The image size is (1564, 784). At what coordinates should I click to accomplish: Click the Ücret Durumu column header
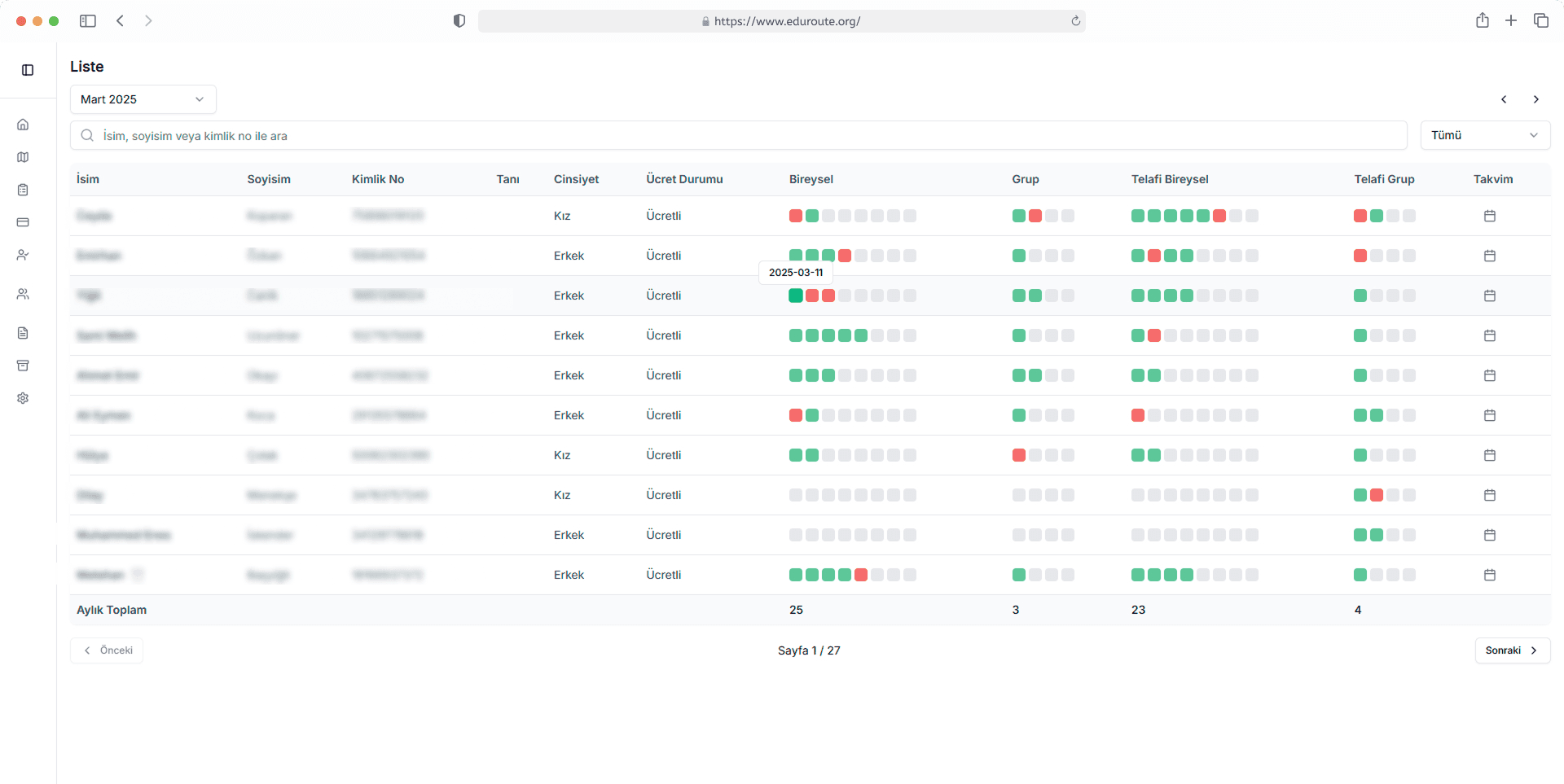[684, 179]
